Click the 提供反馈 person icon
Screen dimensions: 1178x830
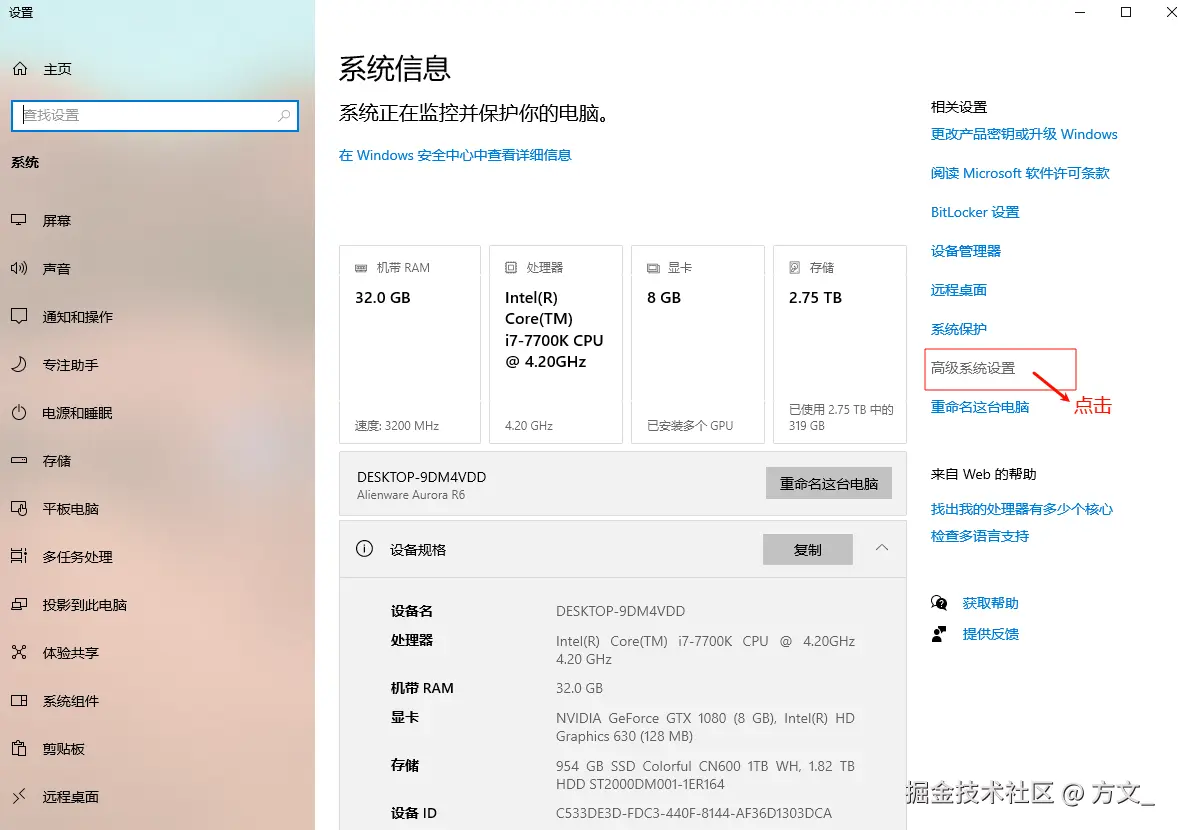coord(939,634)
